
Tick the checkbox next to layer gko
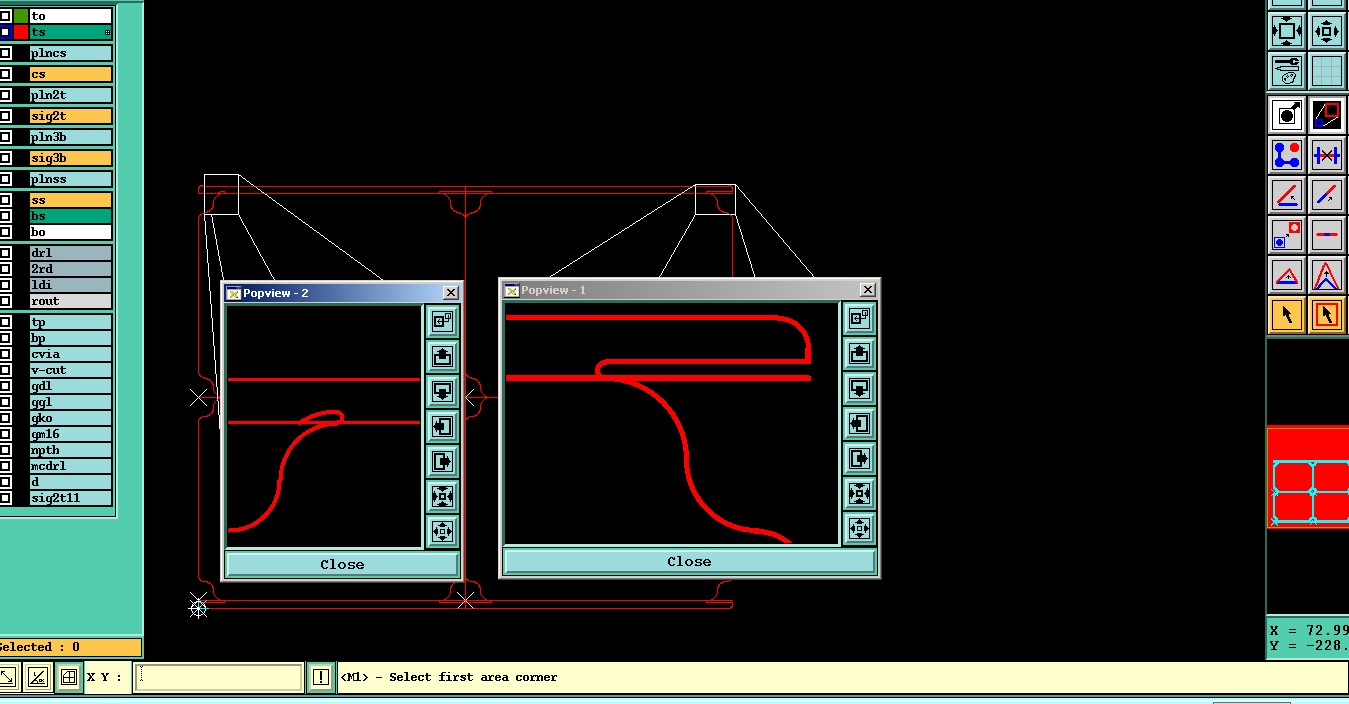click(5, 418)
